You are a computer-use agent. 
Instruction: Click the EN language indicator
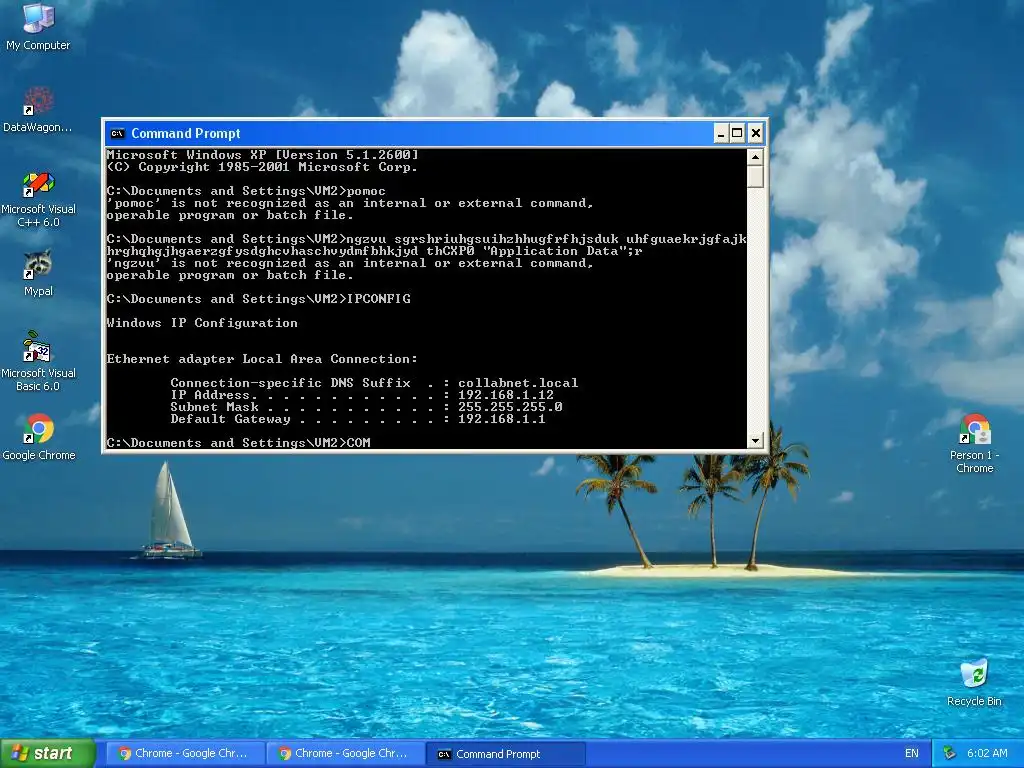[912, 753]
